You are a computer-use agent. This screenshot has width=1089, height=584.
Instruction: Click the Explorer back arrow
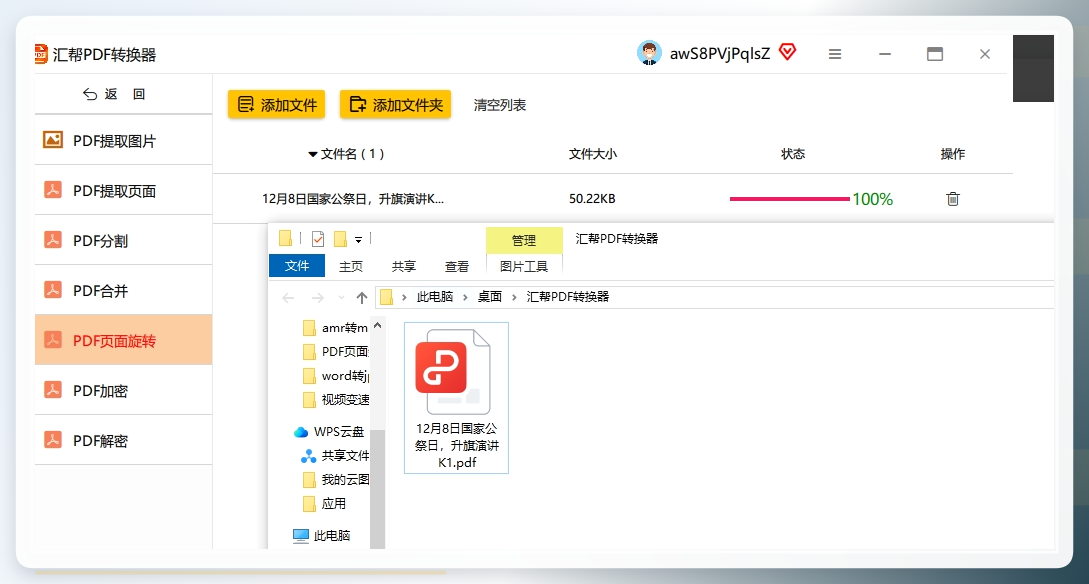[288, 298]
